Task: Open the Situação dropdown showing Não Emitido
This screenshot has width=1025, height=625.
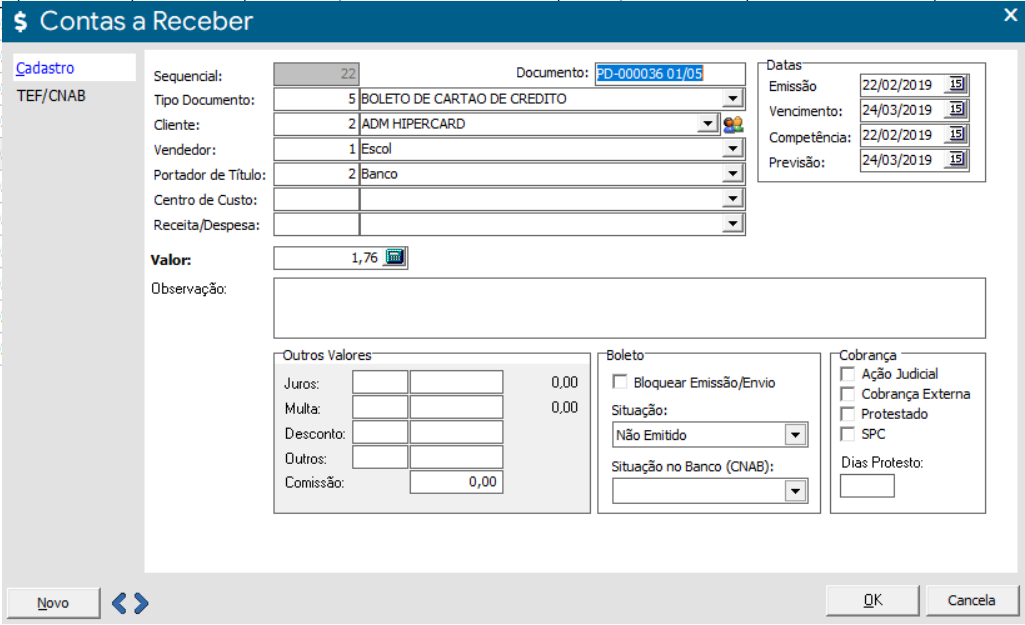Action: (x=795, y=436)
